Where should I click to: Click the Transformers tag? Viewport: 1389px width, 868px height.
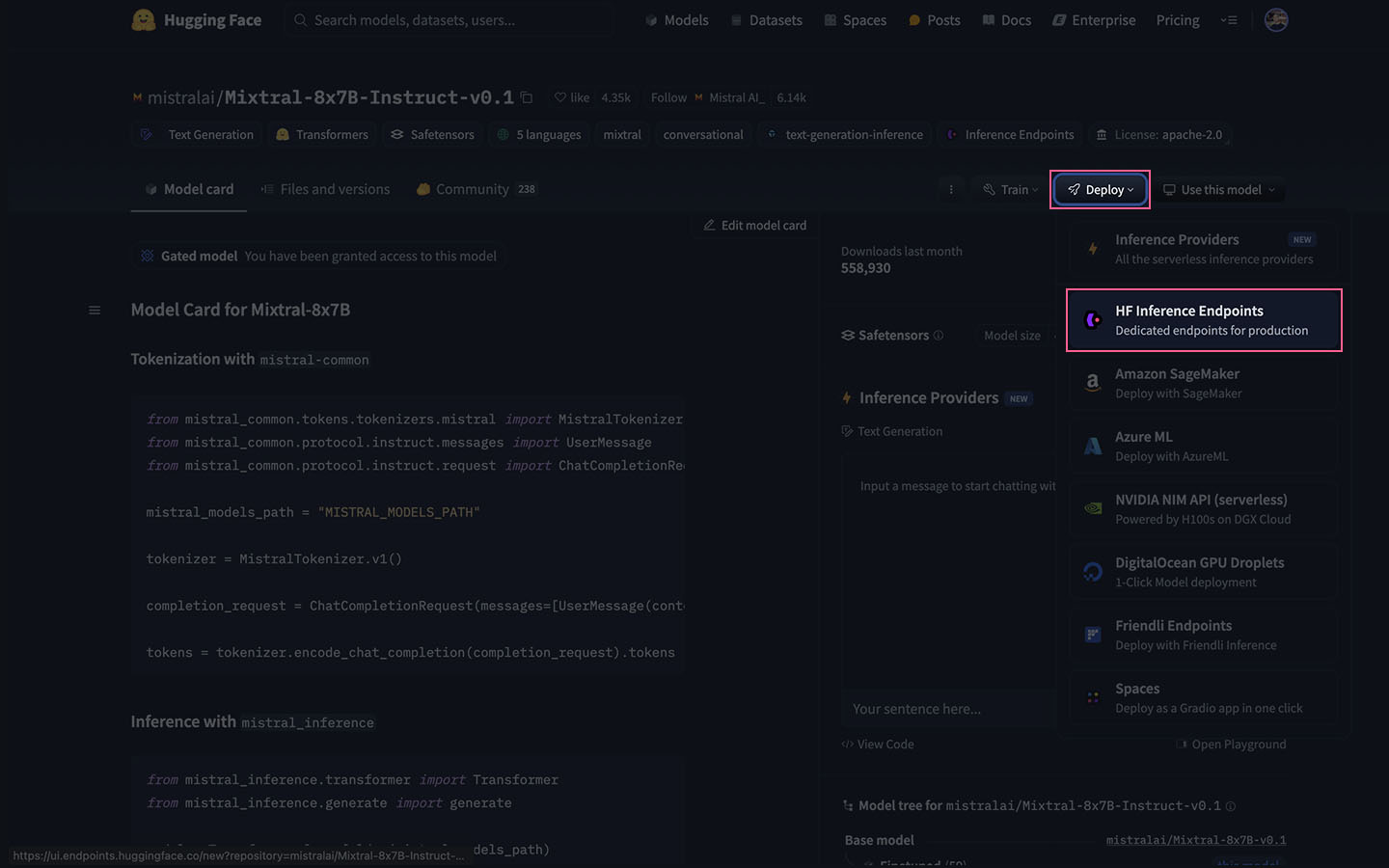322,135
